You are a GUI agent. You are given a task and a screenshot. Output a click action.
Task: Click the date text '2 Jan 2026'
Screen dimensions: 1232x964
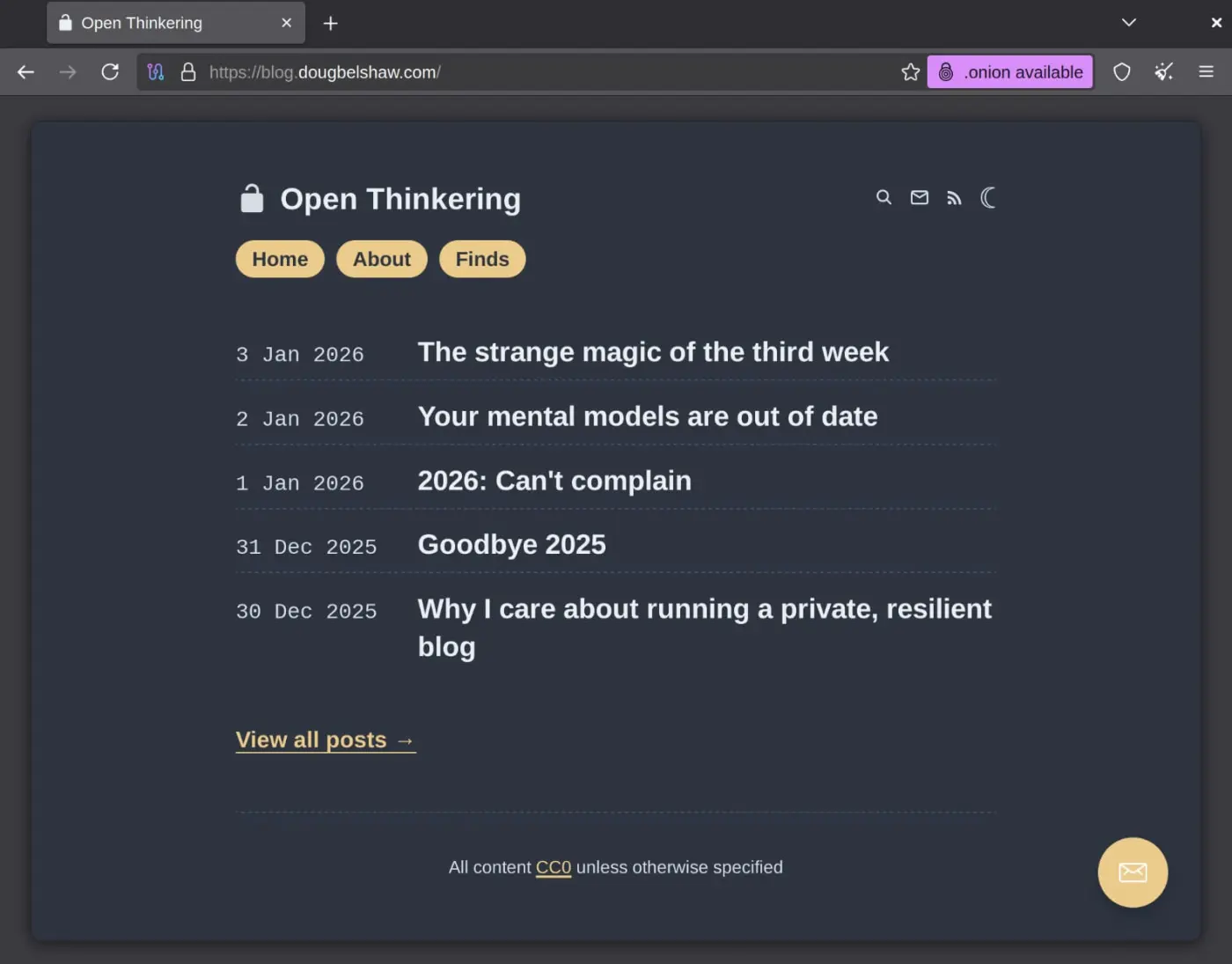[300, 419]
